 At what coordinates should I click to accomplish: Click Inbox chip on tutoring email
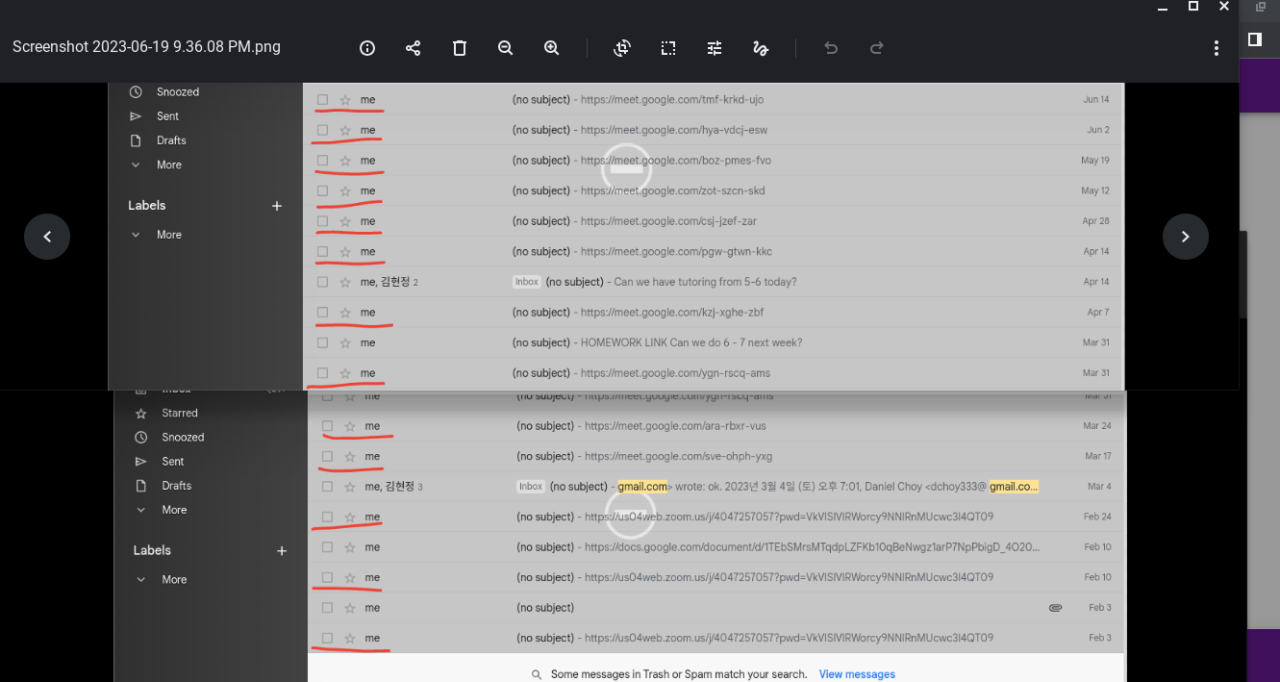pos(527,282)
